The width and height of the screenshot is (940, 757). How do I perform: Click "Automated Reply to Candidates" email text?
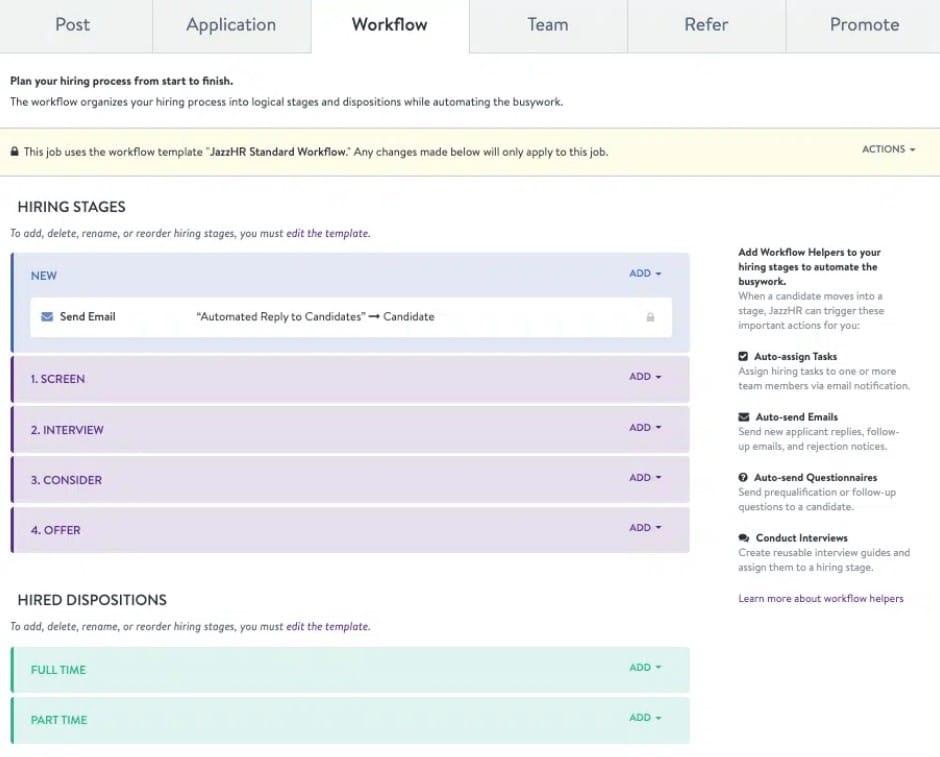click(x=281, y=316)
